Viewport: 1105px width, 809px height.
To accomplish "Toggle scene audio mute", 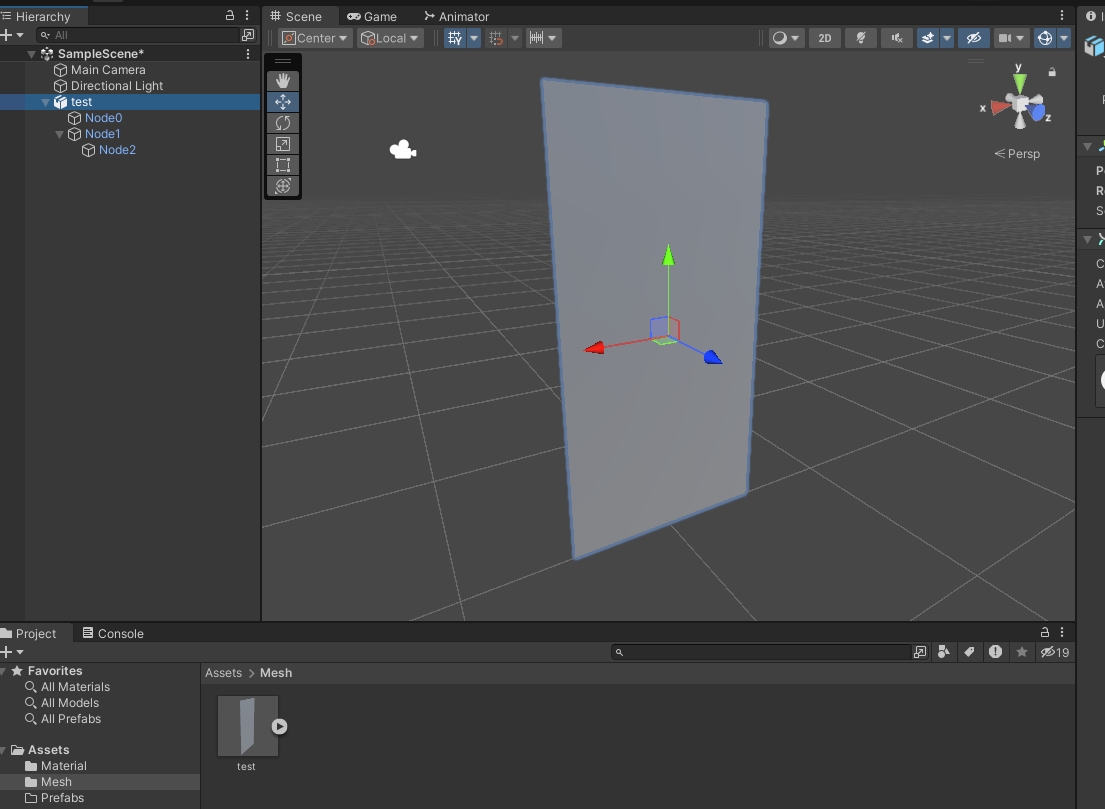I will click(x=896, y=38).
